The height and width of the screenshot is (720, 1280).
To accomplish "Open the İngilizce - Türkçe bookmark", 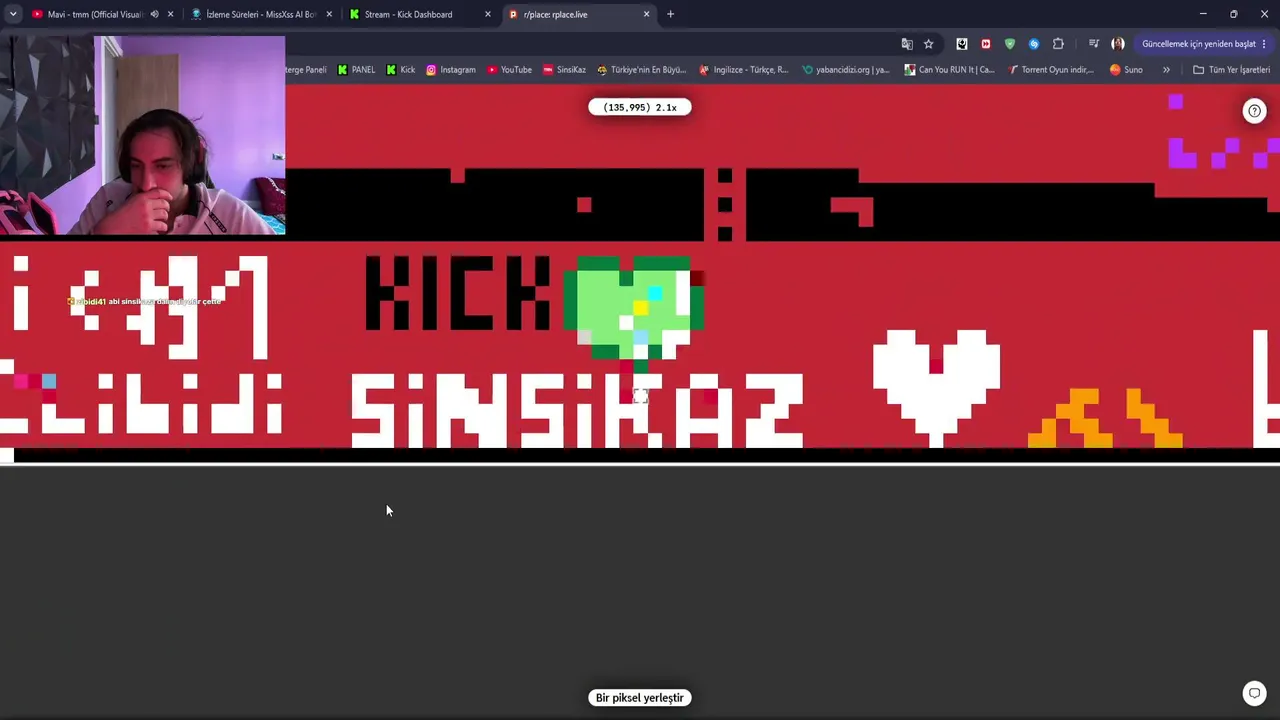I will point(744,70).
